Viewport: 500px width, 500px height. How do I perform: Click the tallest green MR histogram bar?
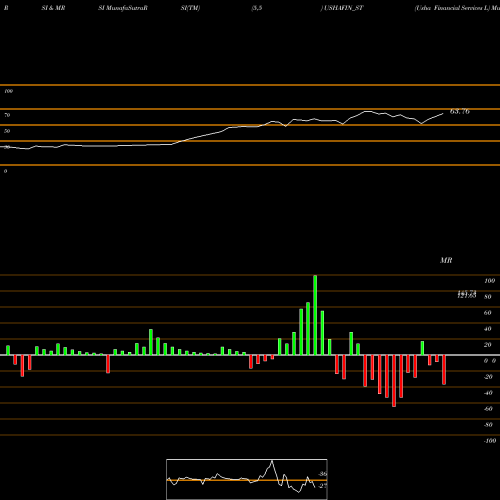315,315
